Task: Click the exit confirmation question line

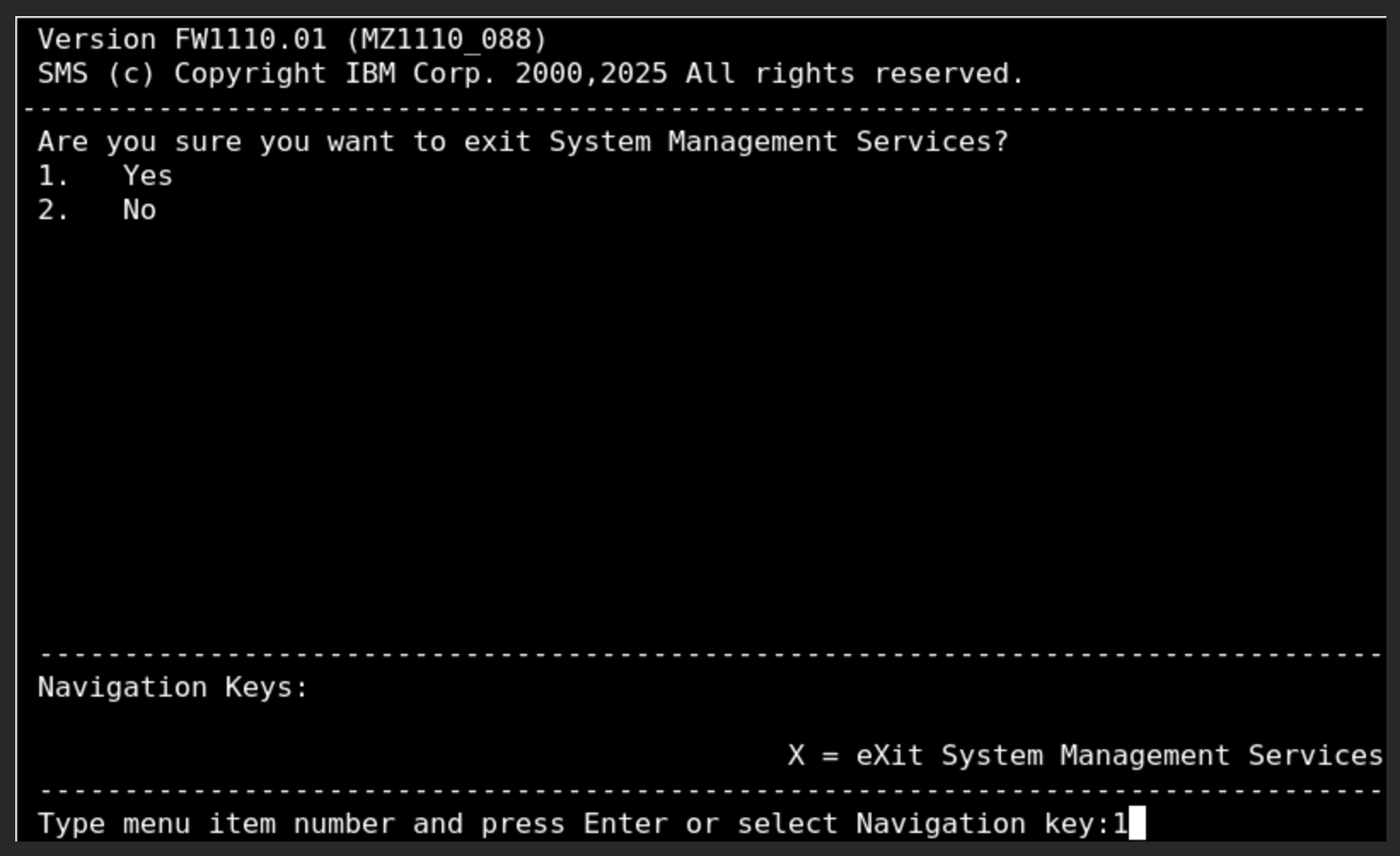Action: 523,142
